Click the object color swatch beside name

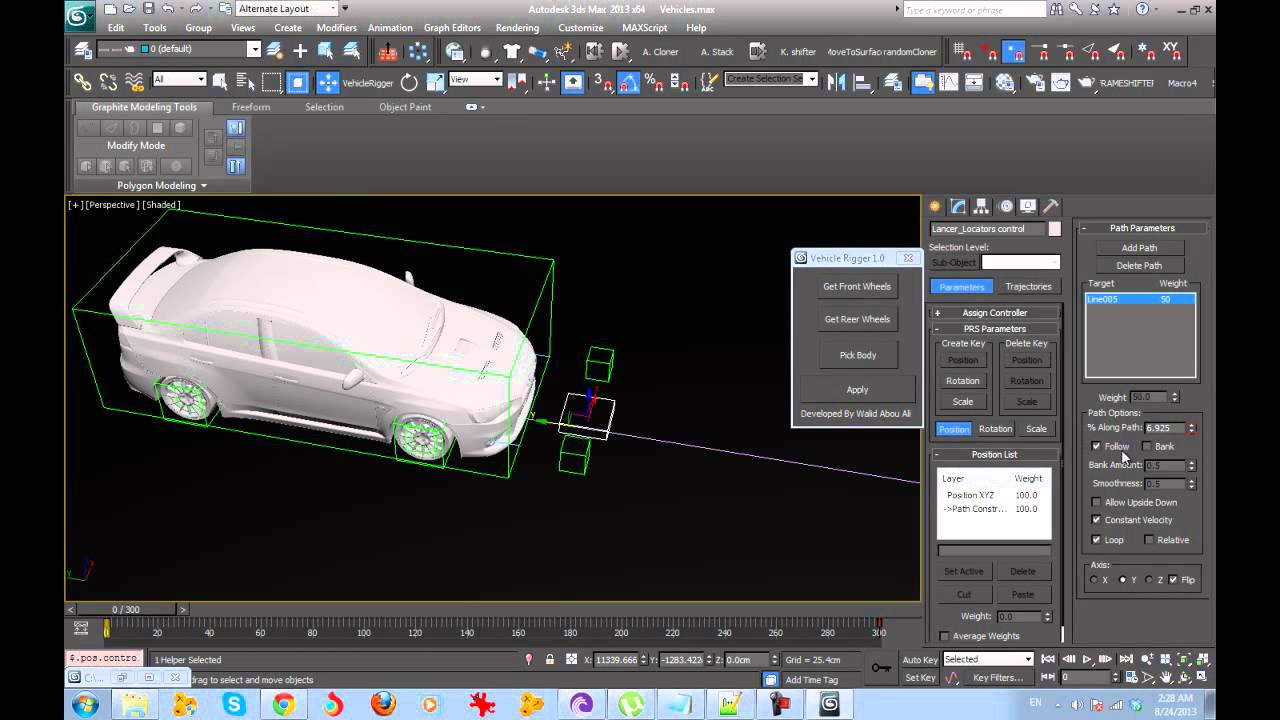1054,229
